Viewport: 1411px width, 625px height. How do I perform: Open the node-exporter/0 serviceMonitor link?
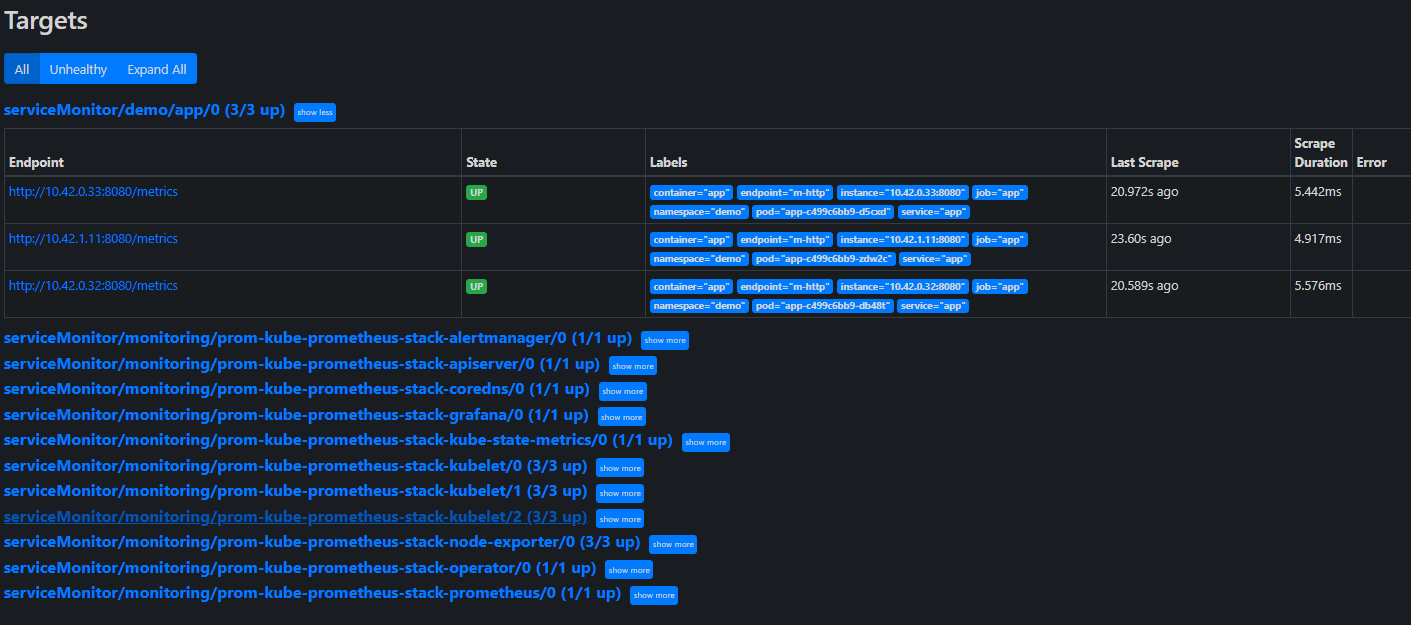322,542
